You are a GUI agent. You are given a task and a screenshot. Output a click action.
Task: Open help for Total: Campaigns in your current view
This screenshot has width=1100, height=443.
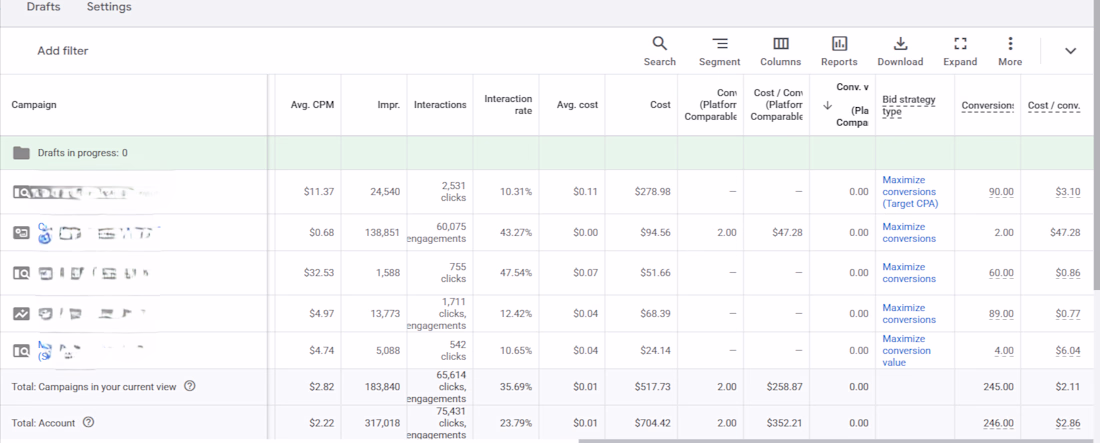(189, 386)
